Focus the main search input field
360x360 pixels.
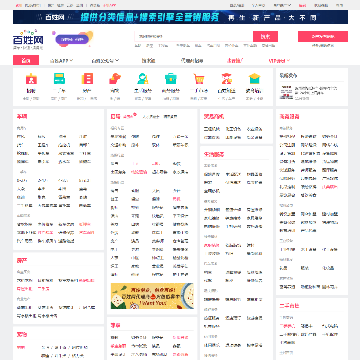pyautogui.click(x=194, y=36)
